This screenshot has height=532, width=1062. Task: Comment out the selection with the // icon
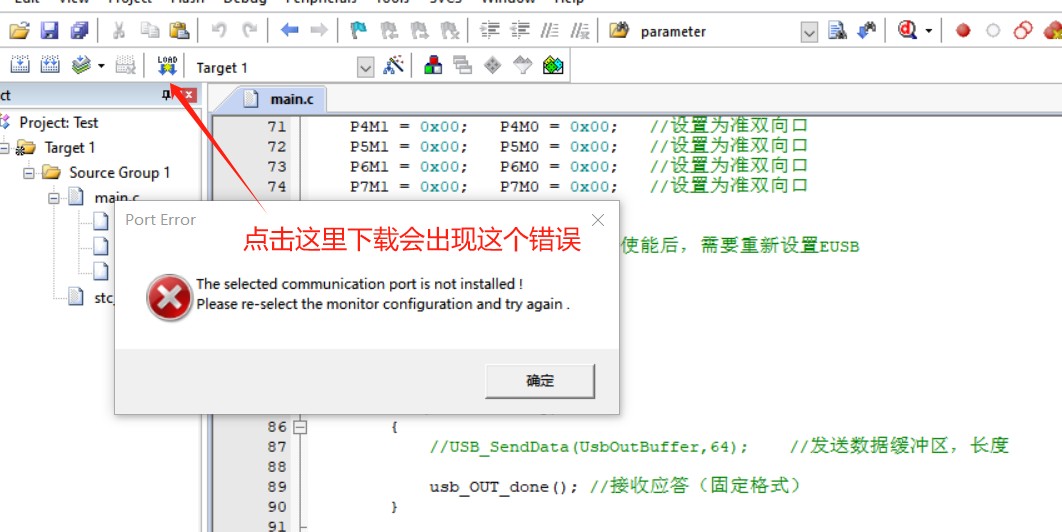(x=549, y=30)
